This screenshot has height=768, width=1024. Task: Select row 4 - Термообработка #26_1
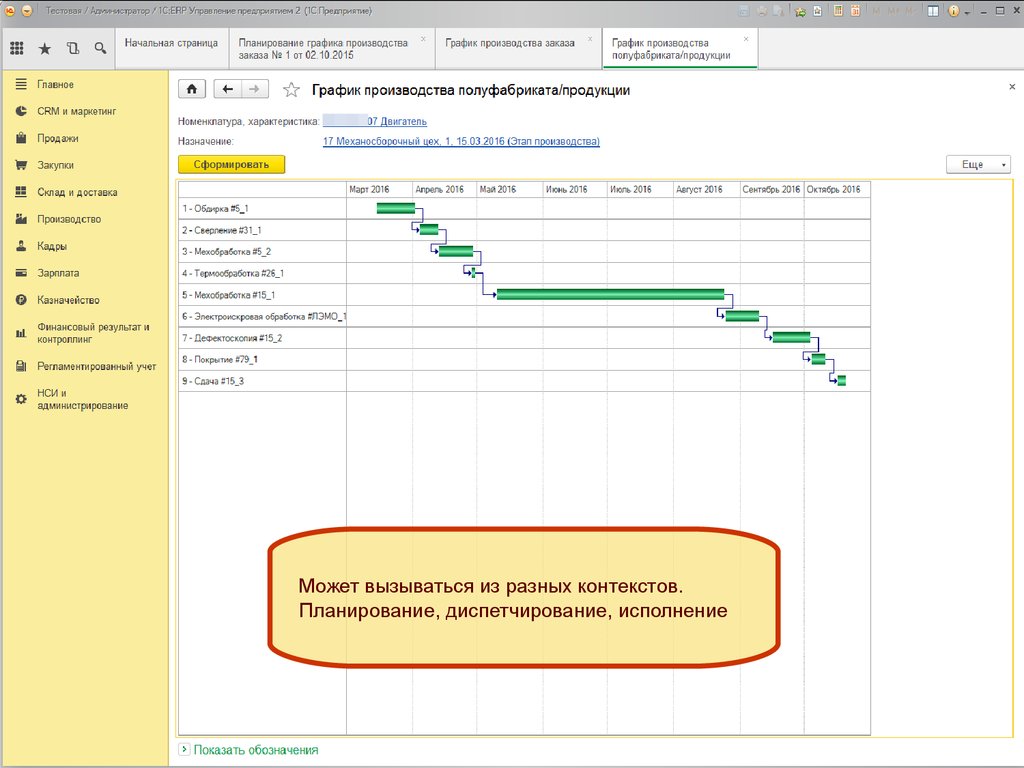(x=263, y=273)
